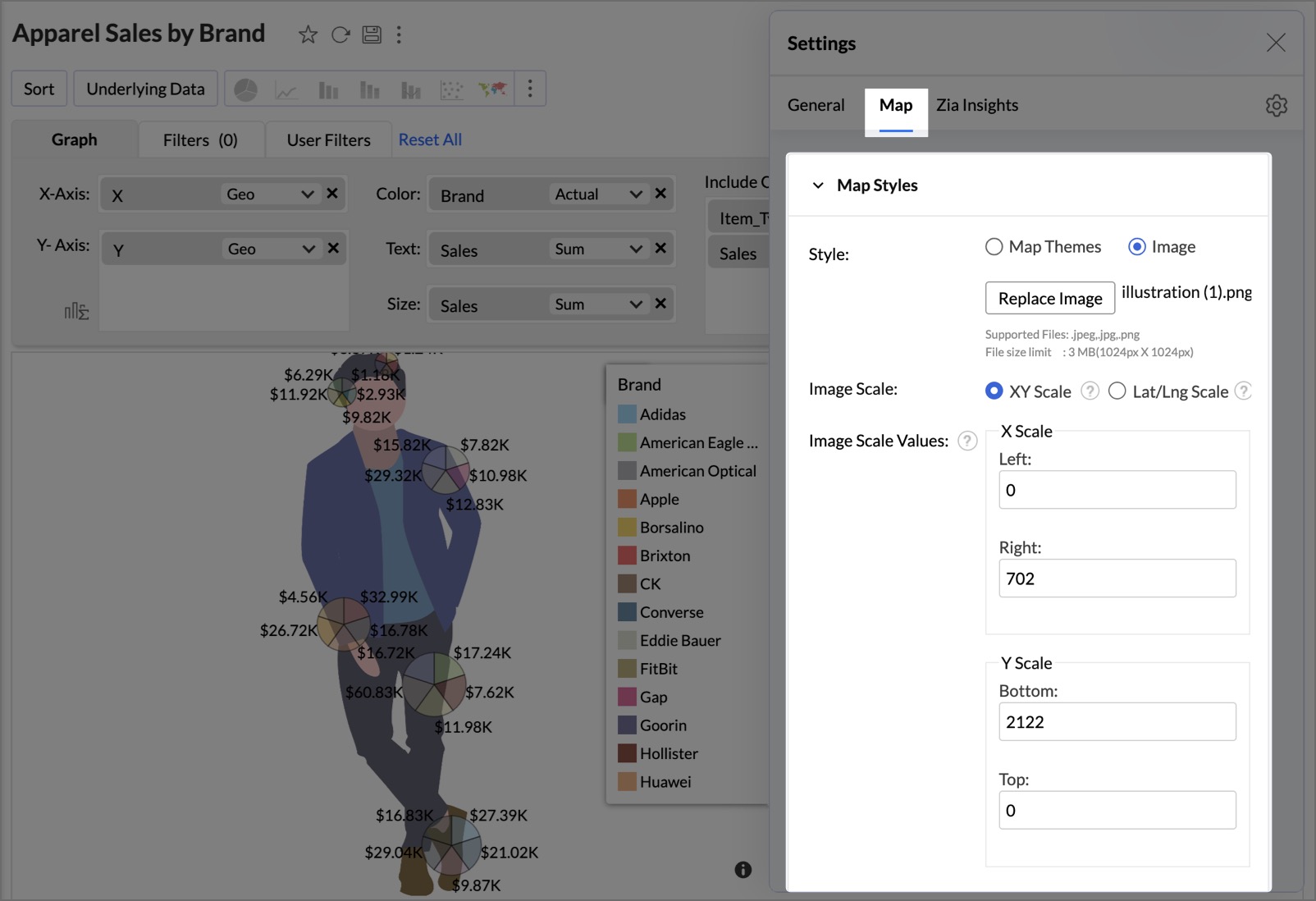Select the pie chart type icon
The image size is (1316, 901).
[245, 89]
